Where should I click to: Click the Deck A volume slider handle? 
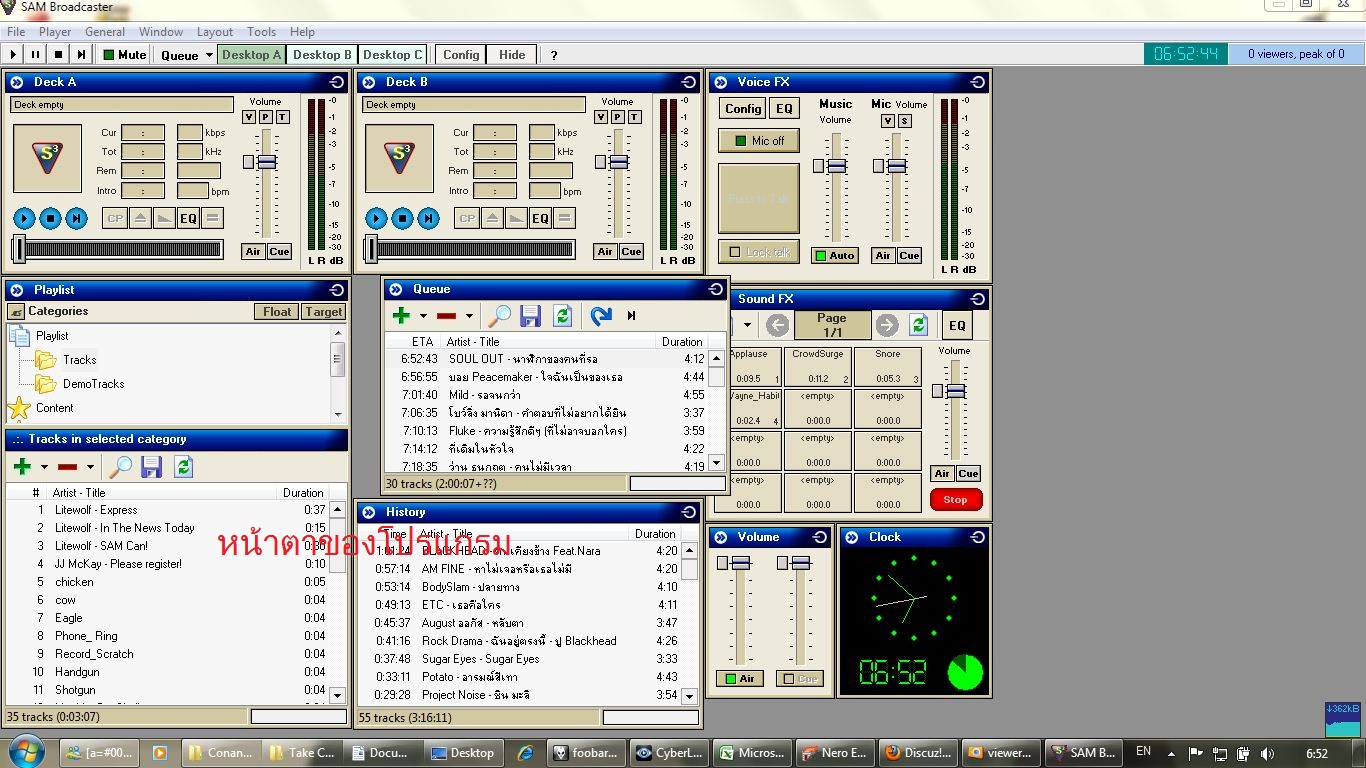tap(267, 162)
